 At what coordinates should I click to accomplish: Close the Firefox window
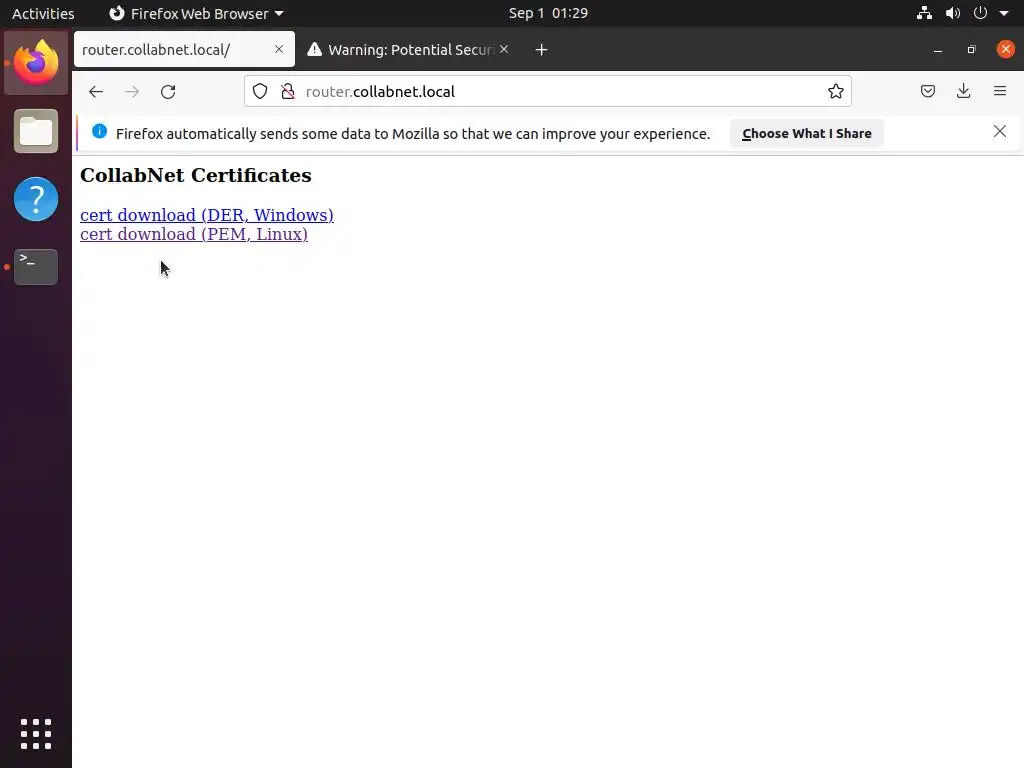click(1006, 49)
